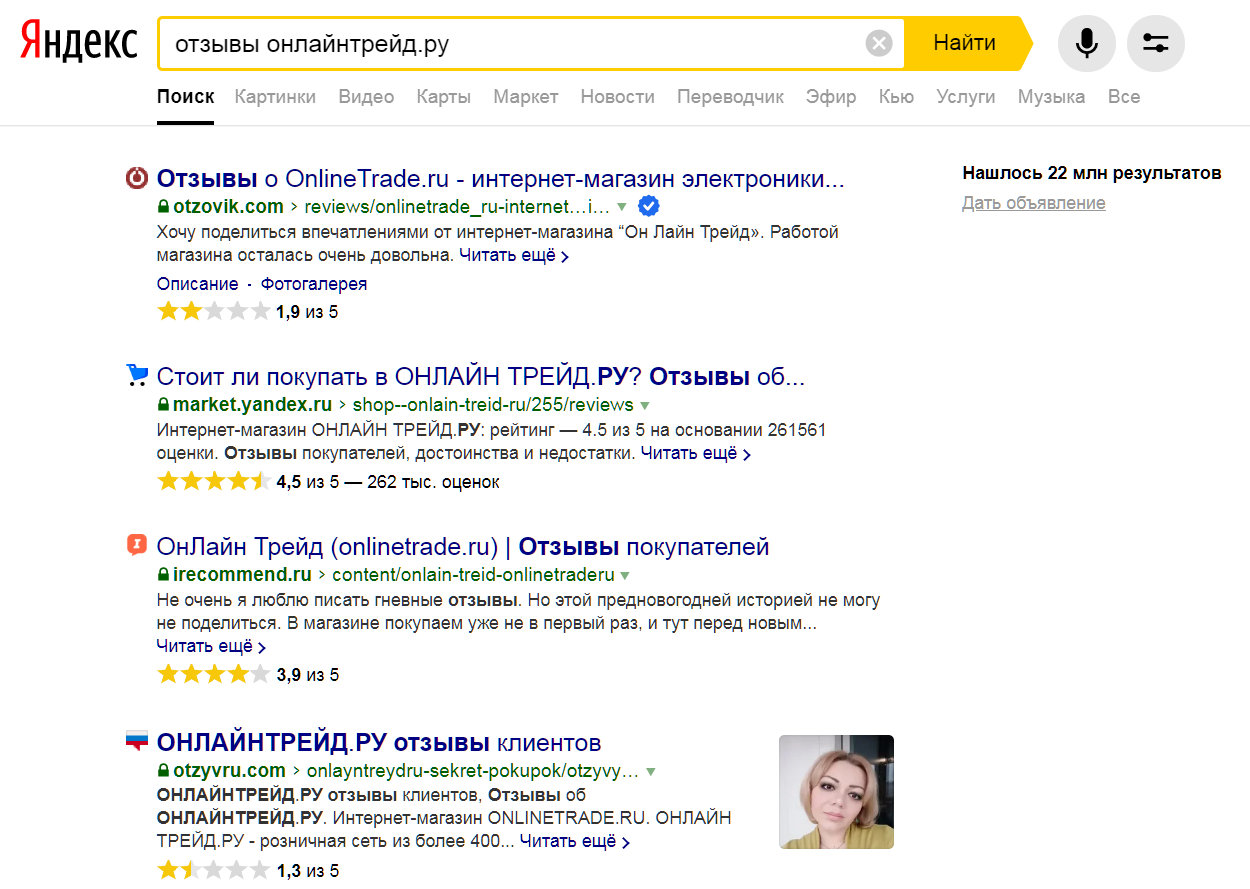Viewport: 1250px width, 889px height.
Task: Open search settings sliders icon
Action: [x=1155, y=43]
